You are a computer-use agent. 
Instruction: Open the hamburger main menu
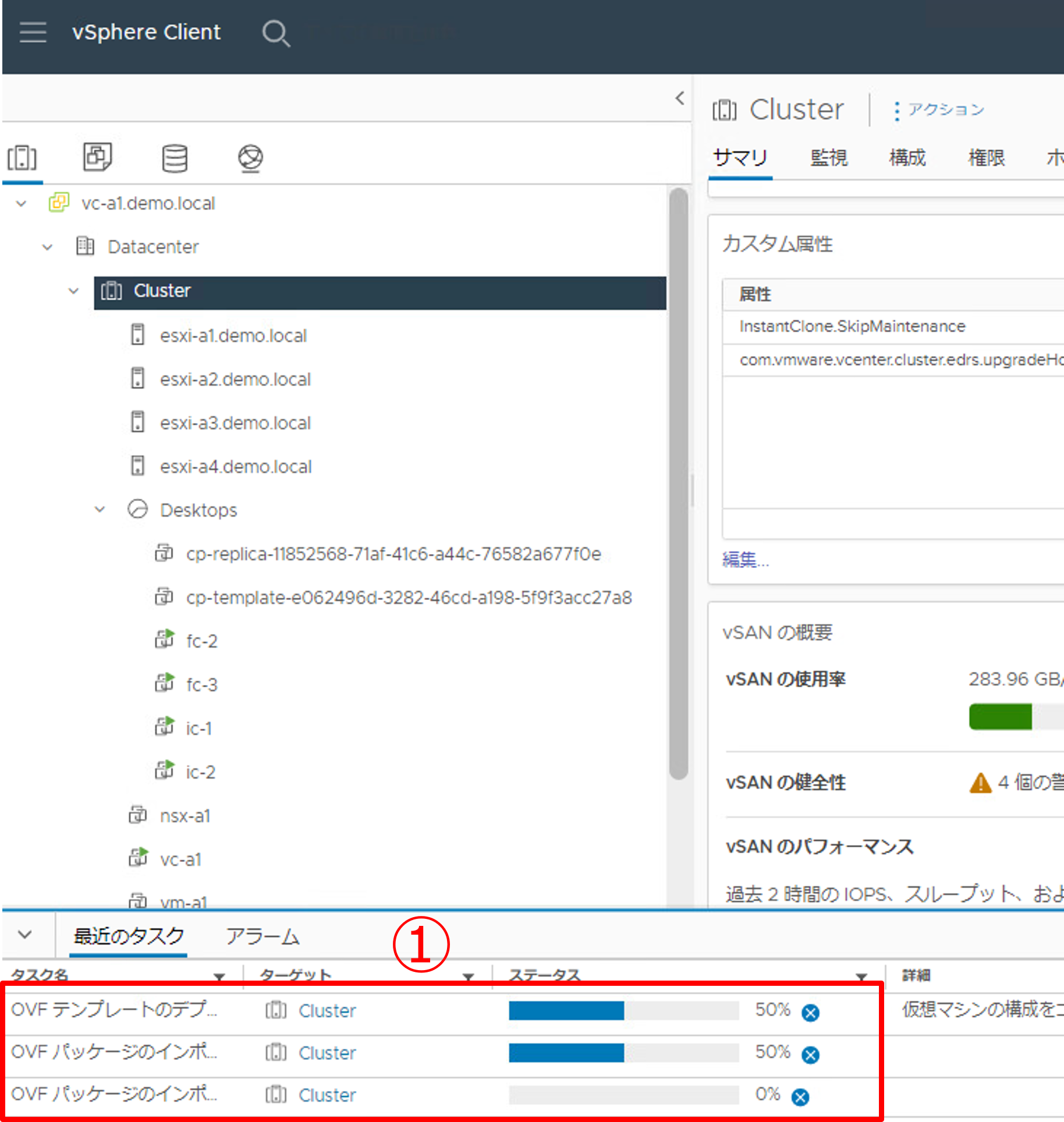pyautogui.click(x=33, y=32)
